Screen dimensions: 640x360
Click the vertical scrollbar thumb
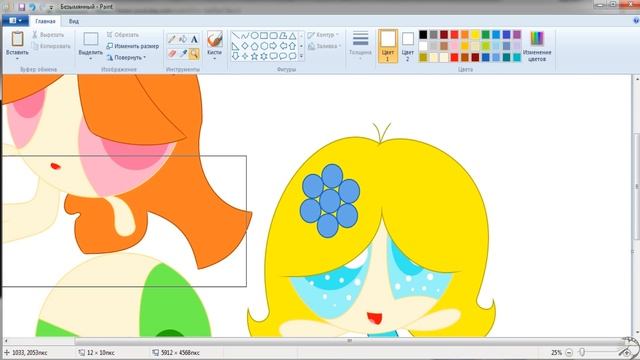pos(636,187)
